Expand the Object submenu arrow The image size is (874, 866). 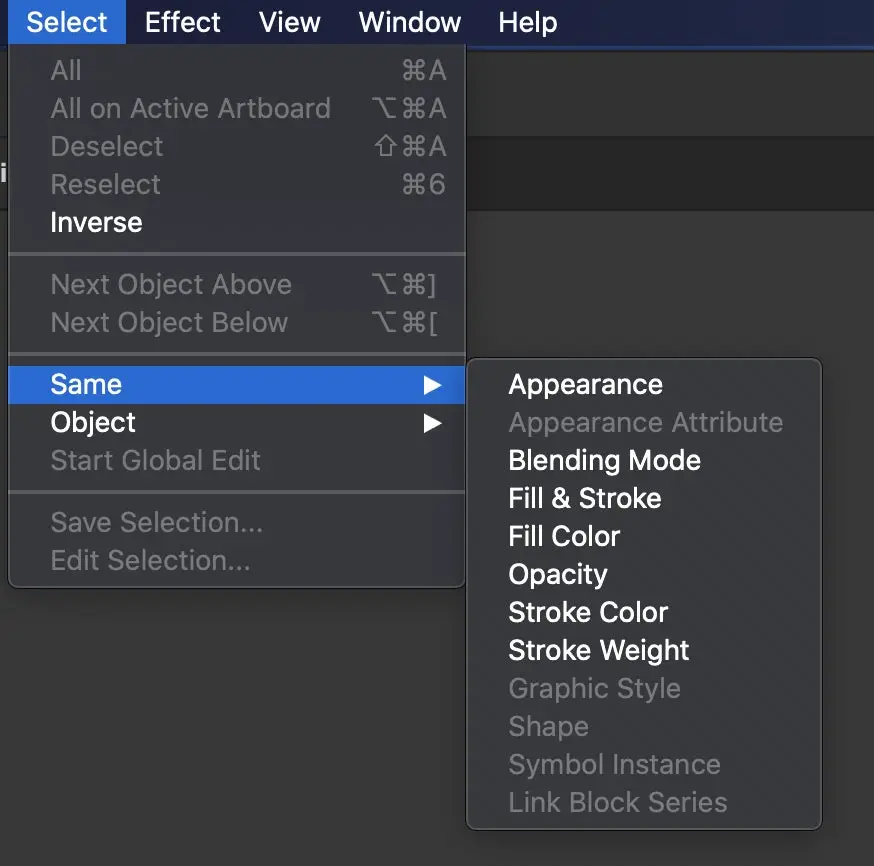tap(433, 422)
